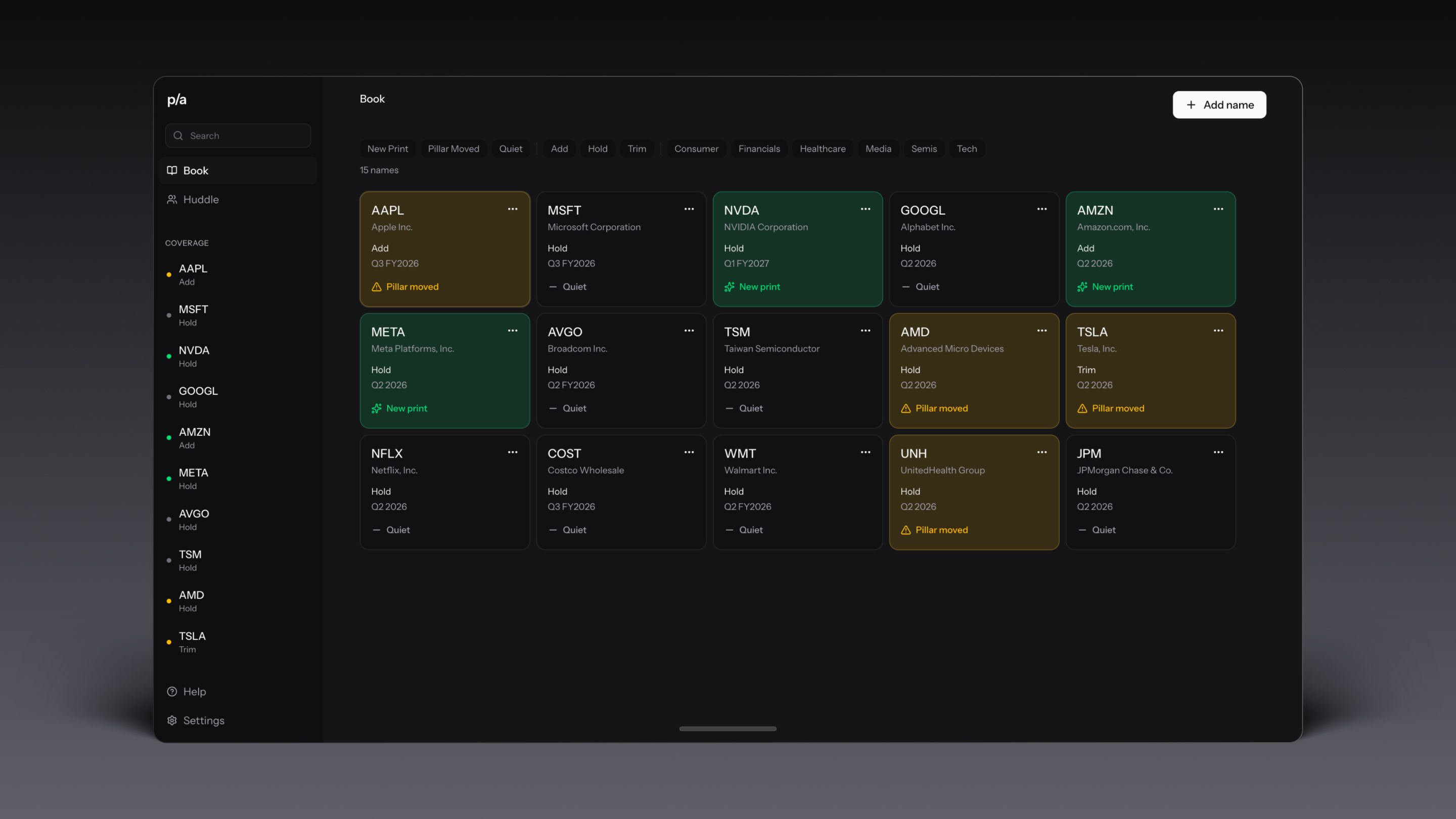Filter by the Semis sector chip
Screen dimensions: 1456x819
pos(924,149)
